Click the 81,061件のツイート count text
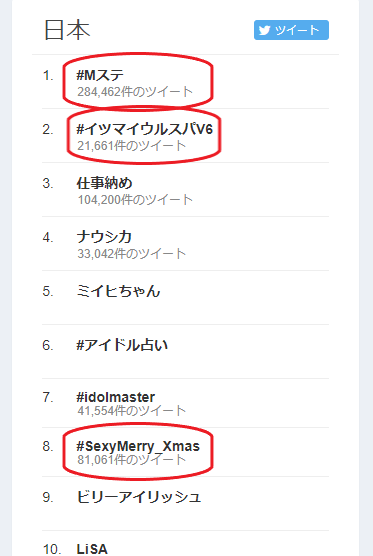This screenshot has width=373, height=556. coord(132,460)
